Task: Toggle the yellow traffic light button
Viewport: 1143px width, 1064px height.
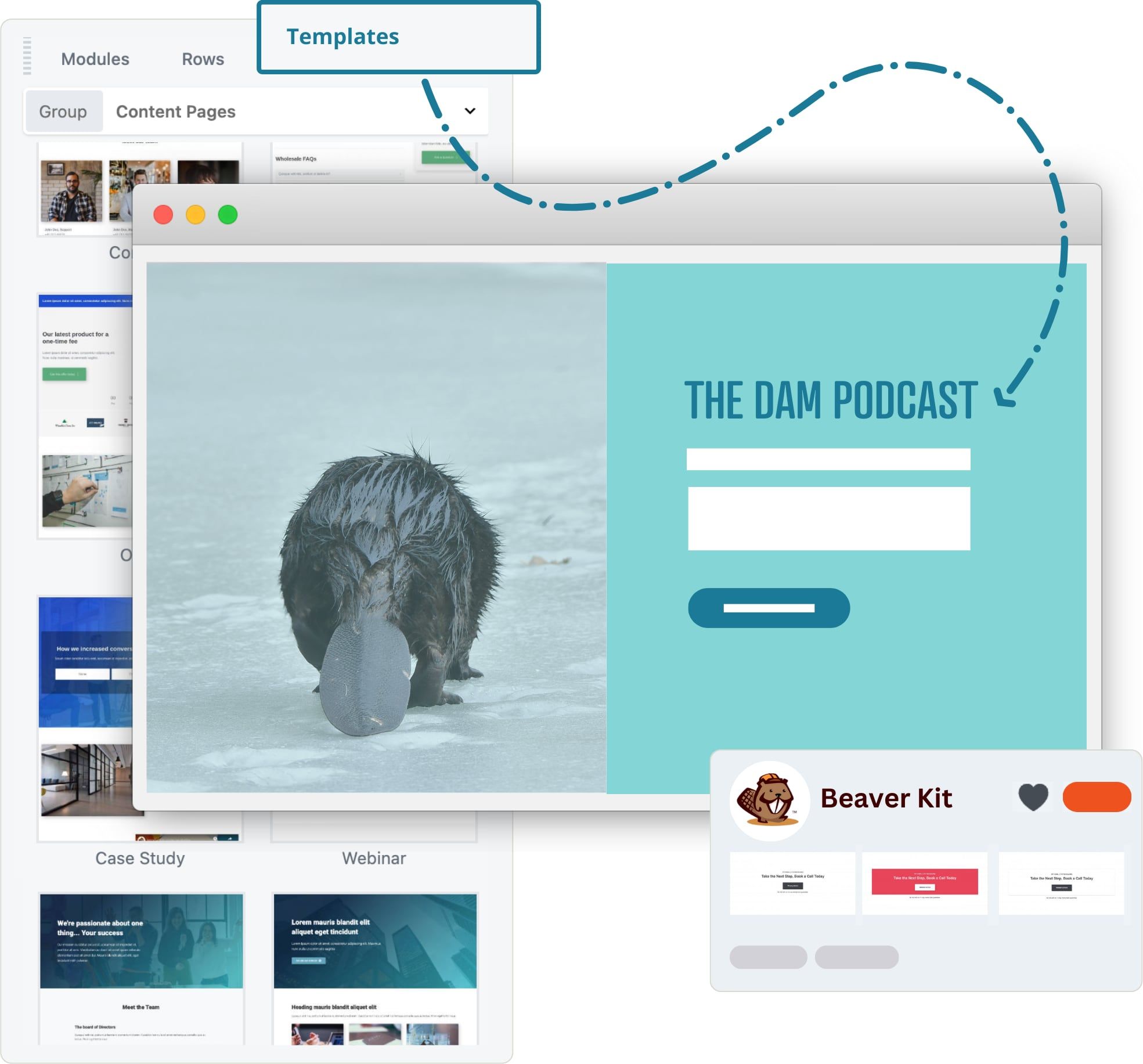Action: (200, 212)
